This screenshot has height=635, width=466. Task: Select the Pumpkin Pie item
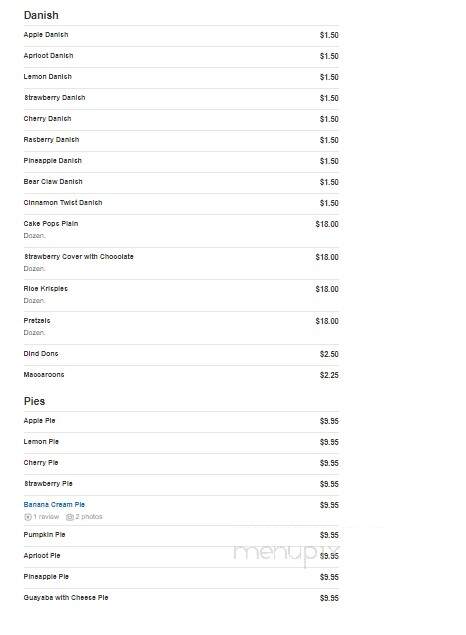click(x=44, y=535)
